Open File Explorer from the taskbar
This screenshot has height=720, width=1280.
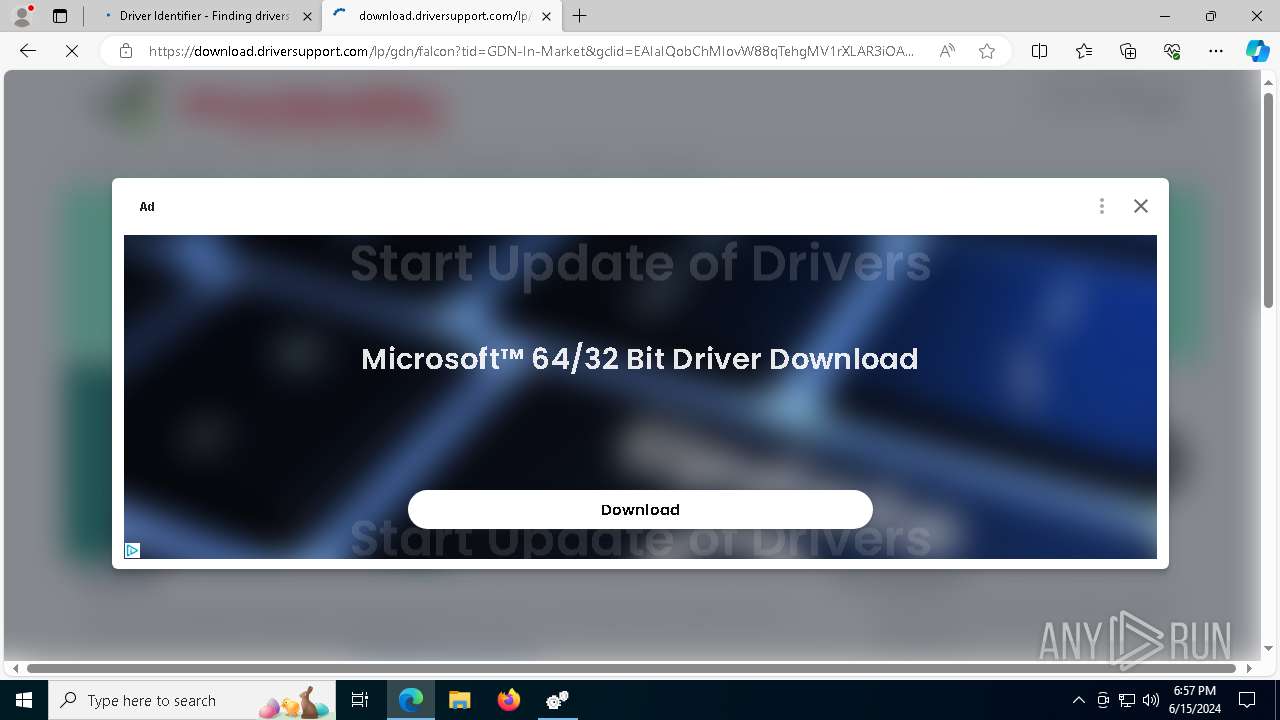tap(460, 700)
